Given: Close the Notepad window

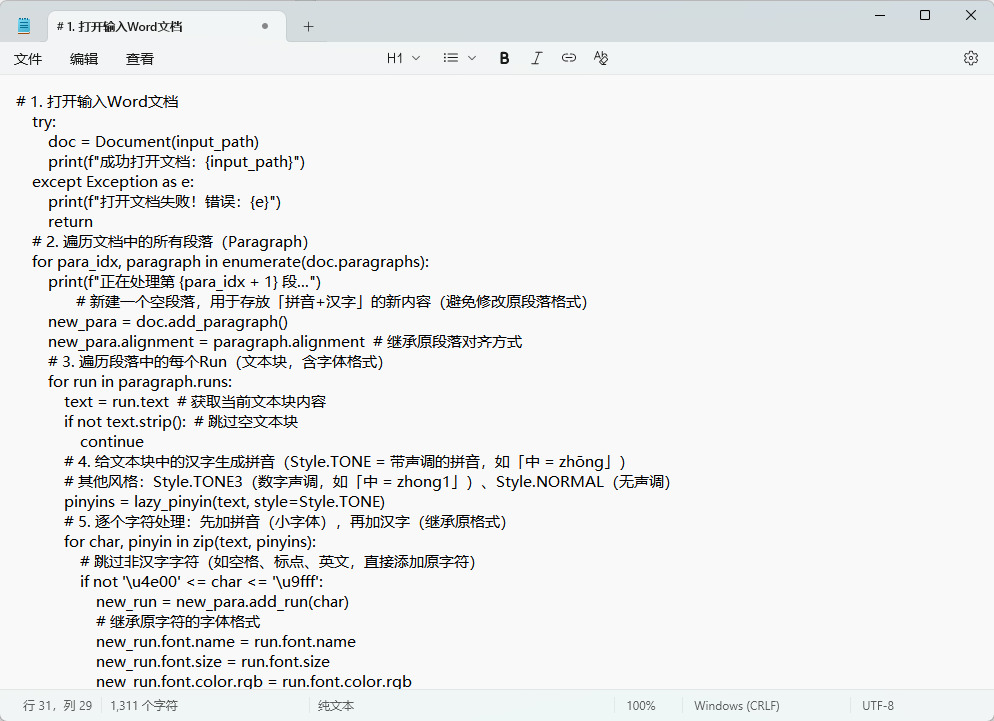Looking at the screenshot, I should (x=971, y=15).
